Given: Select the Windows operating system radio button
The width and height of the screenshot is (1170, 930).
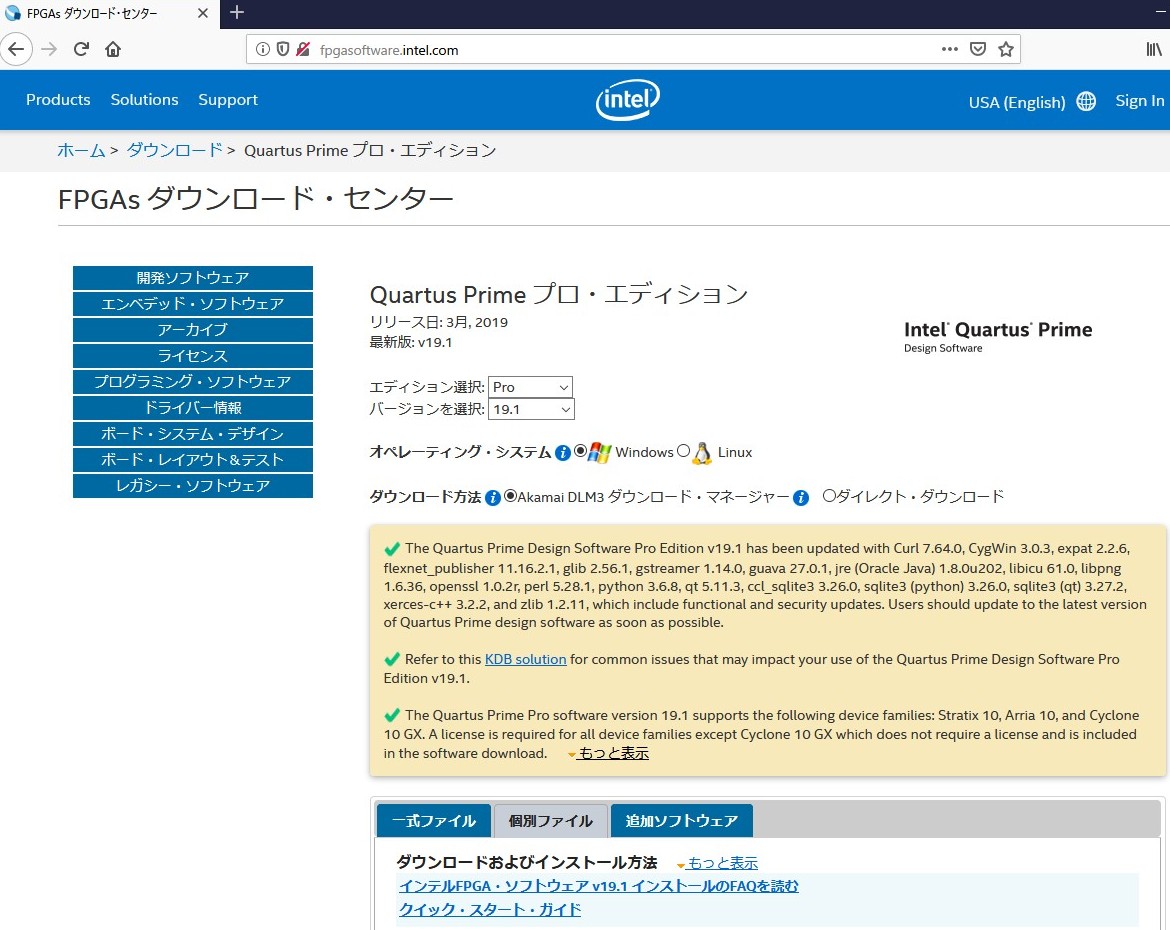Looking at the screenshot, I should 580,451.
